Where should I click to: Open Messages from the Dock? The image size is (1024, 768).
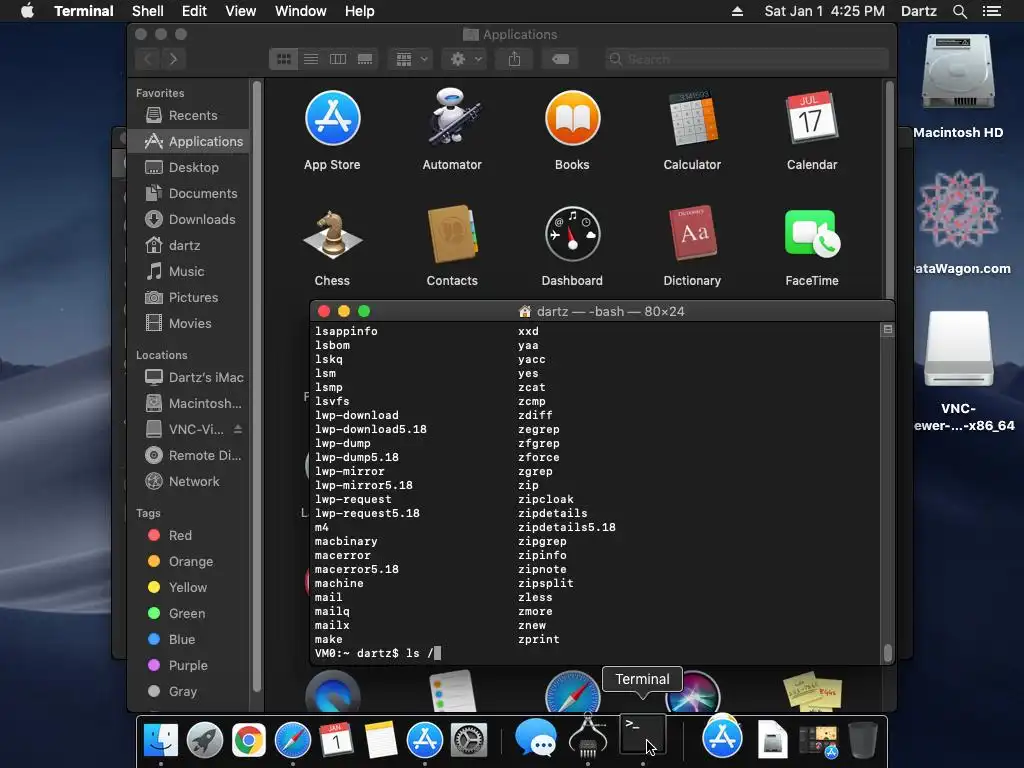(536, 739)
